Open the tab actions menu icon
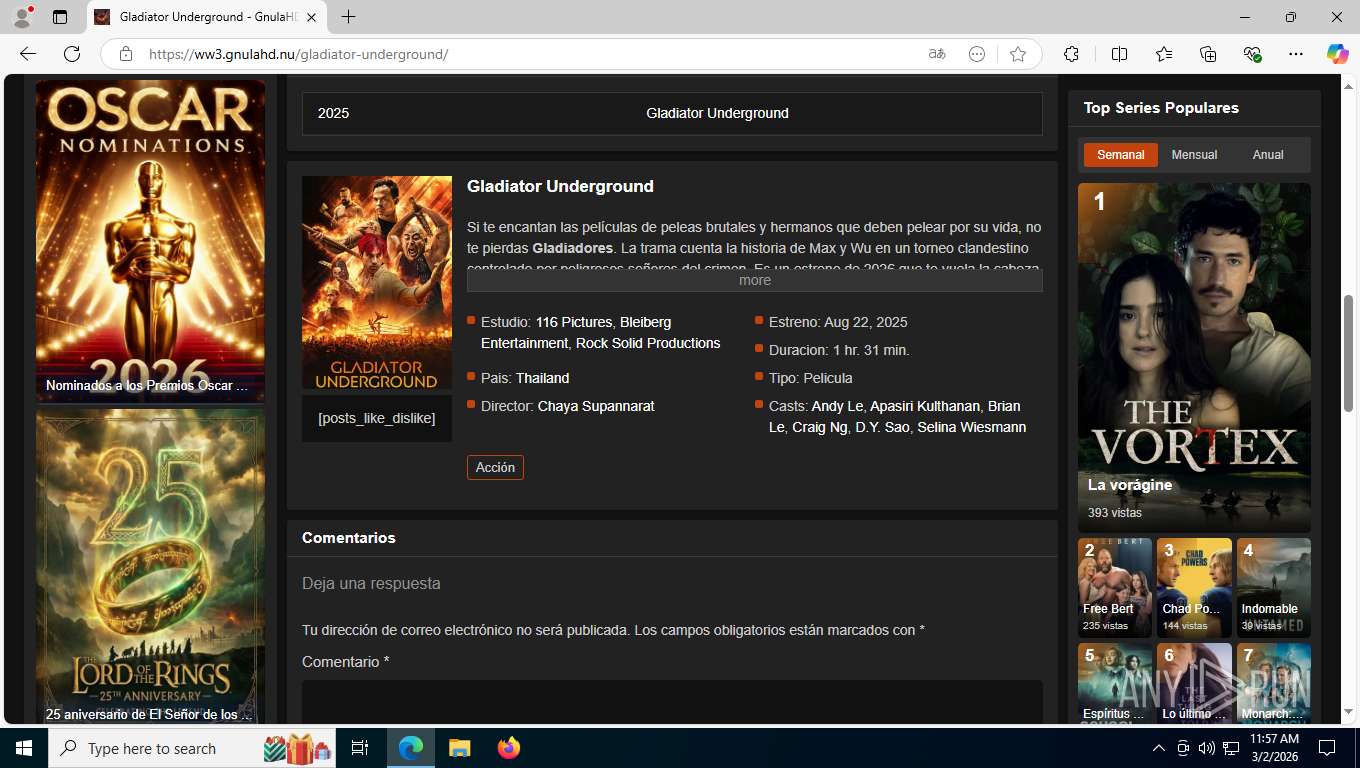This screenshot has height=768, width=1360. point(60,17)
